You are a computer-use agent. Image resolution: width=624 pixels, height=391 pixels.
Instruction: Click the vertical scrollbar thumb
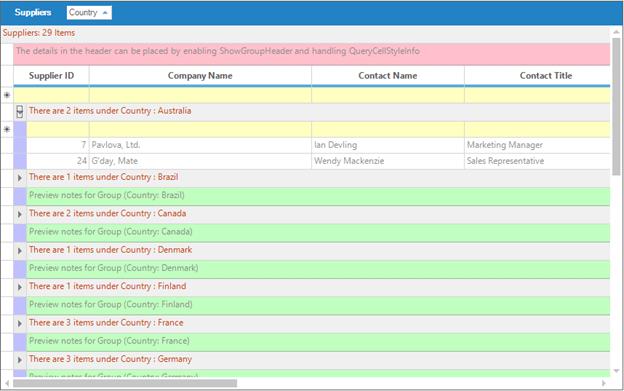point(616,107)
